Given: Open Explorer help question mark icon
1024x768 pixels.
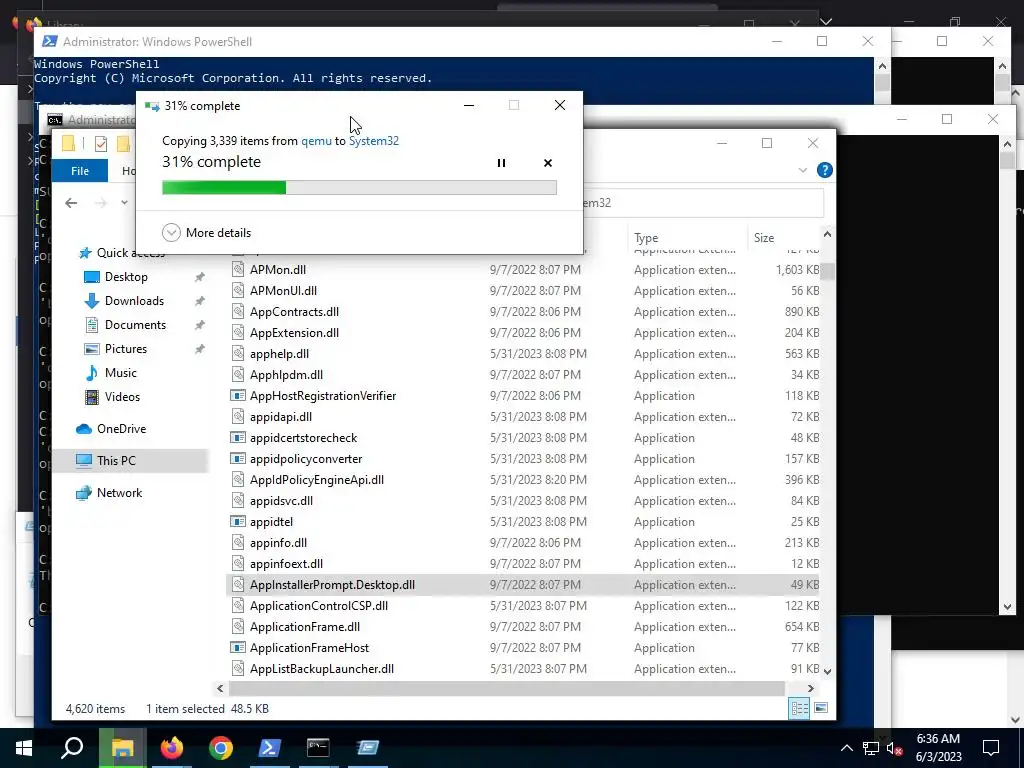Looking at the screenshot, I should coord(825,170).
